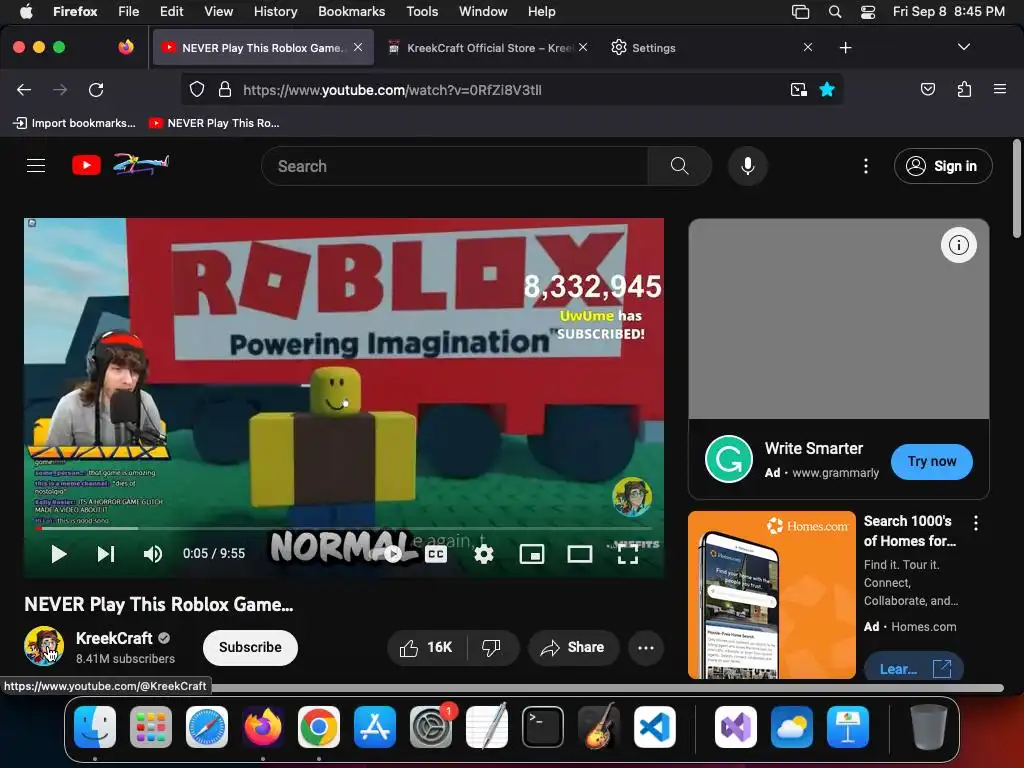Click the page vertical scrollbar
1024x768 pixels.
click(1016, 189)
